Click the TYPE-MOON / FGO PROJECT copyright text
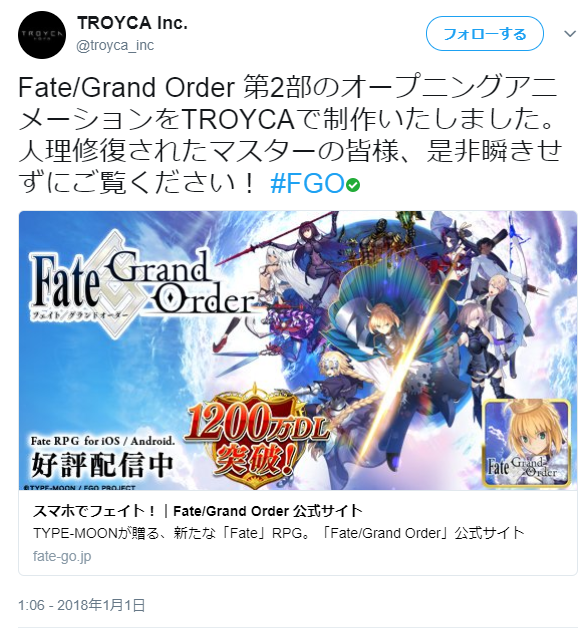 79,487
